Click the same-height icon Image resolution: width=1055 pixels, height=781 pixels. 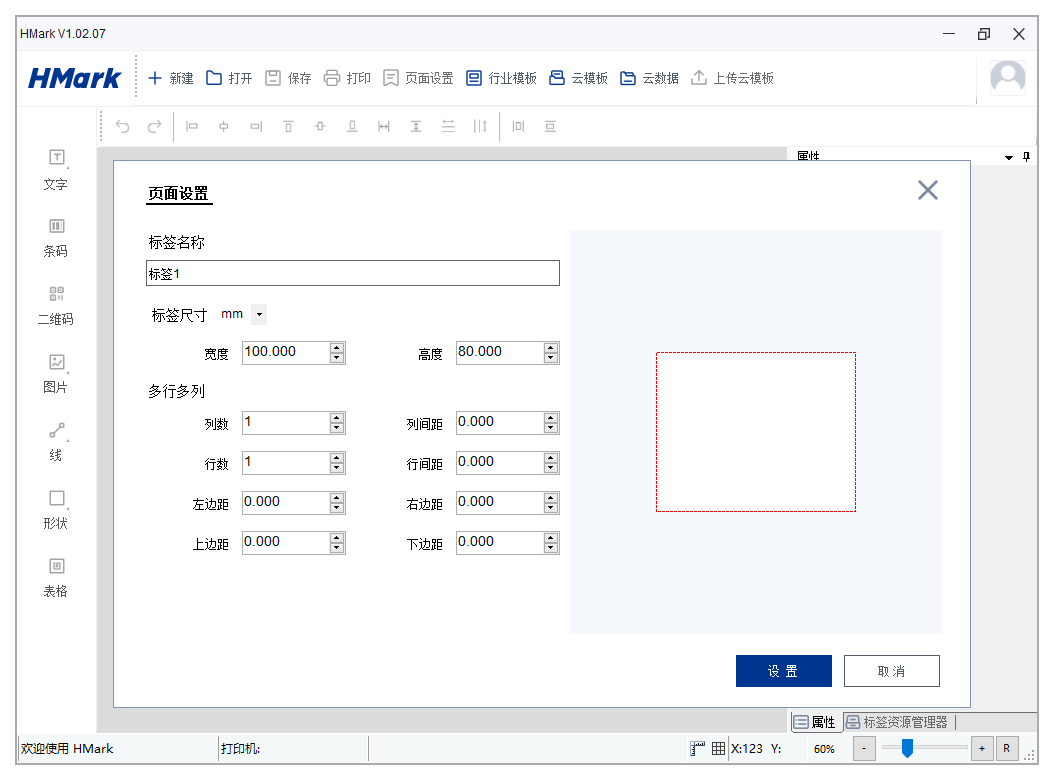pos(416,126)
